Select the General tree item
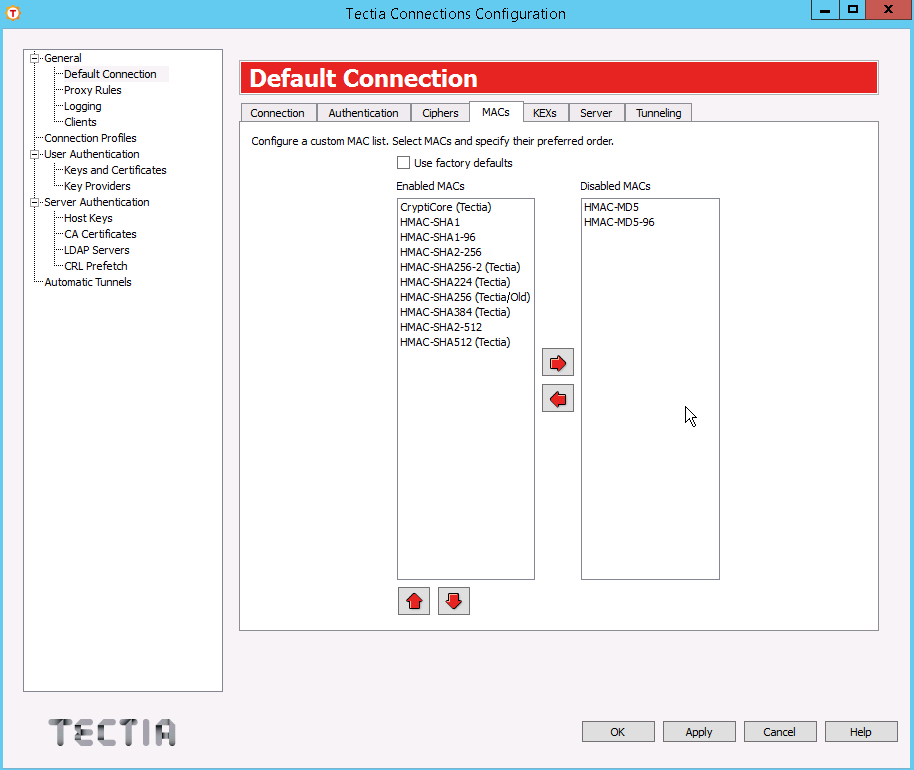914x770 pixels. click(x=63, y=58)
